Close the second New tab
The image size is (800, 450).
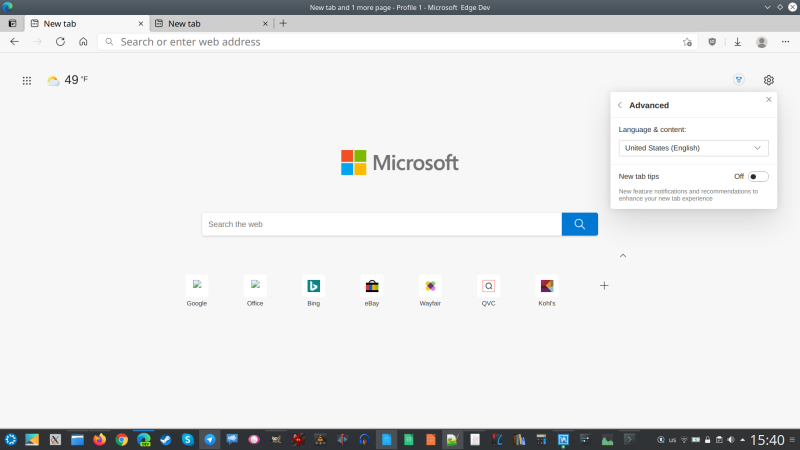click(x=265, y=23)
